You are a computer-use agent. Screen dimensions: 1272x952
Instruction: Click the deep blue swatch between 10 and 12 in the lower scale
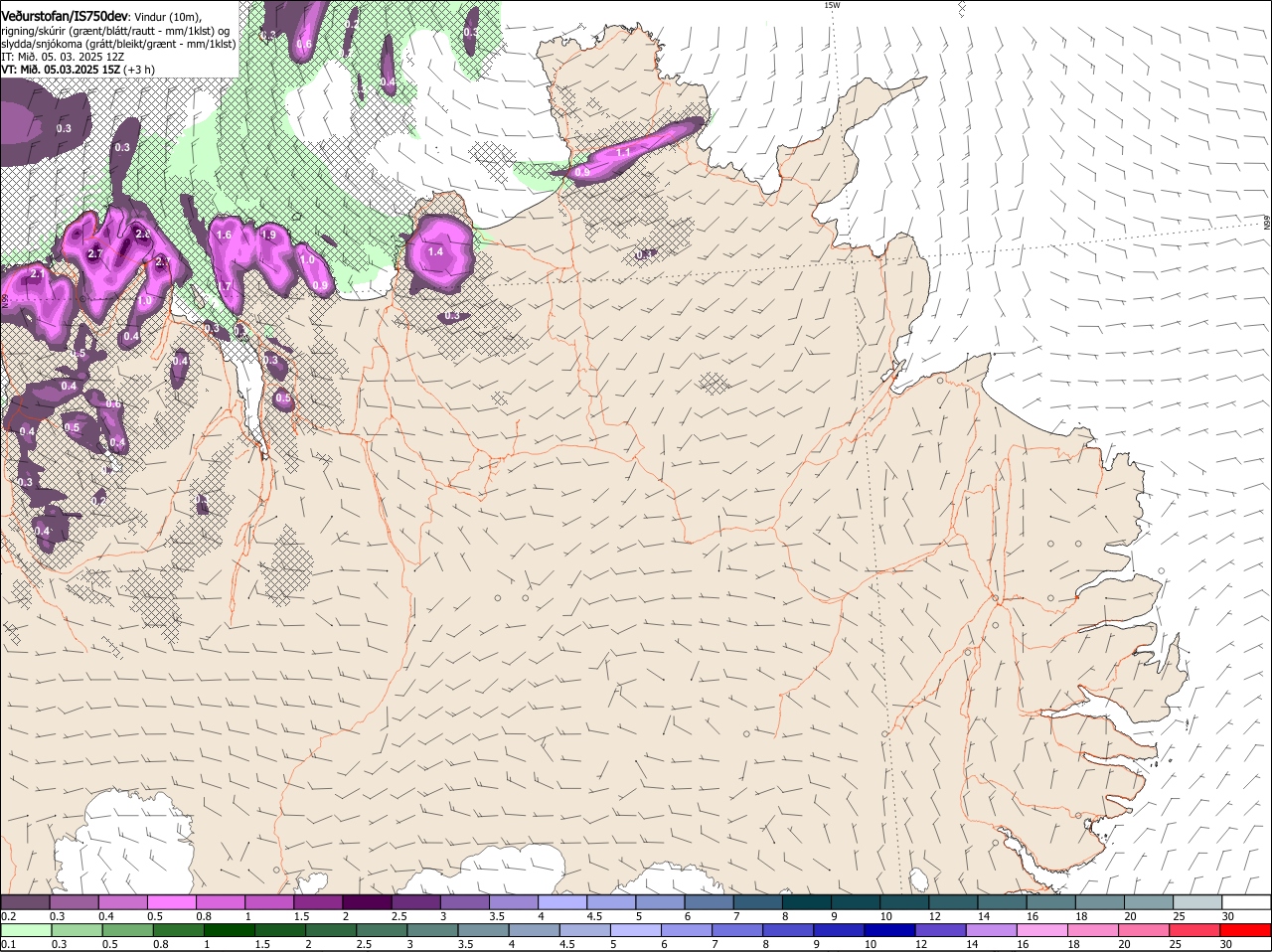(x=889, y=930)
